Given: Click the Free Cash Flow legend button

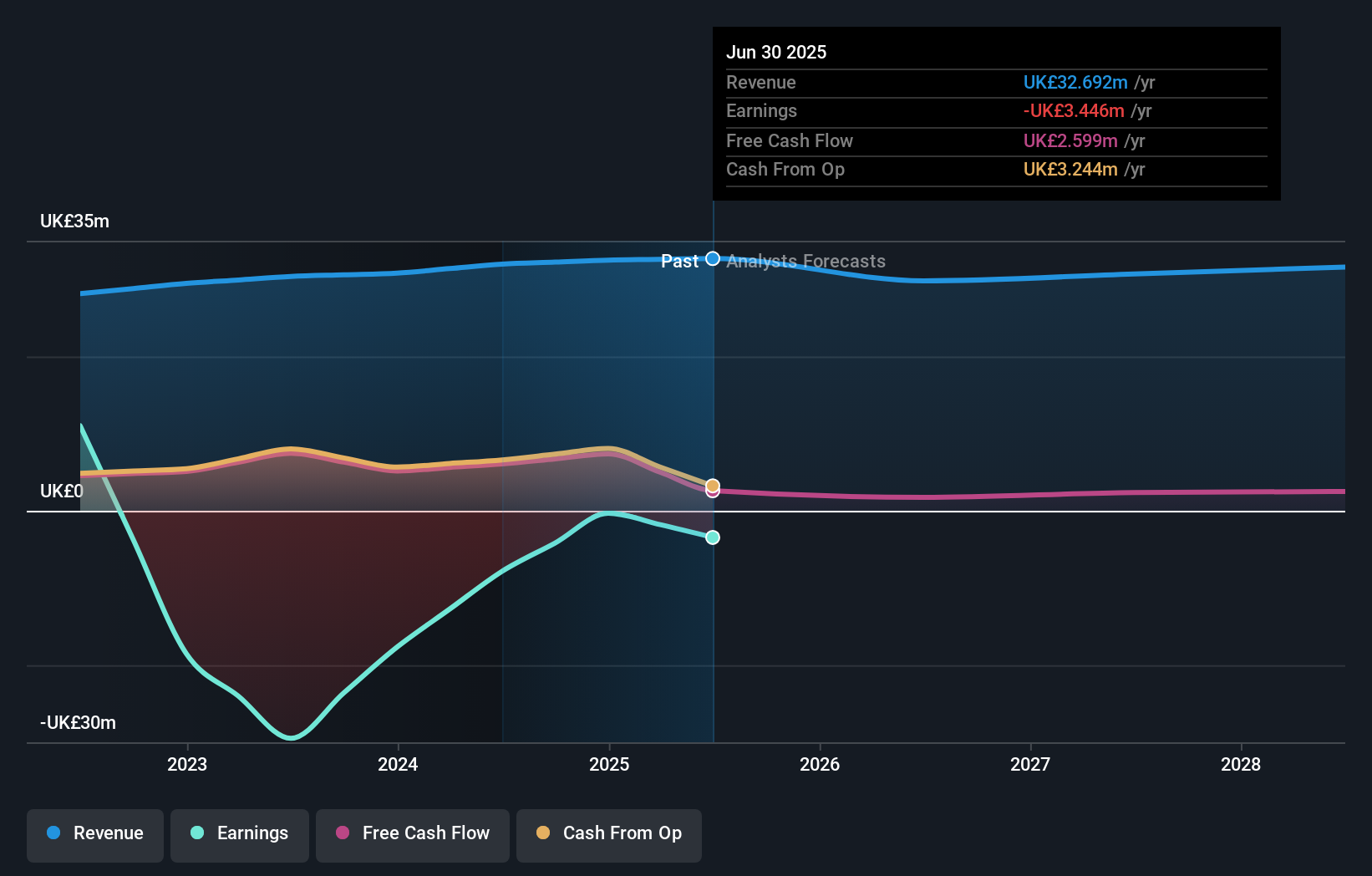Looking at the screenshot, I should point(413,833).
